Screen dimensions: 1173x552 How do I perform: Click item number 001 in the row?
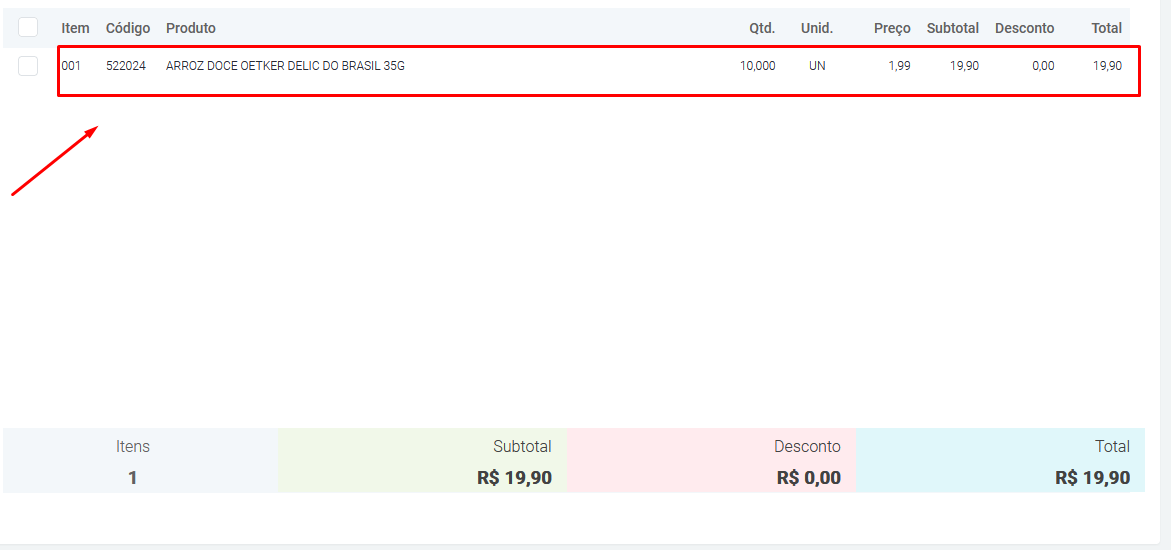[71, 66]
